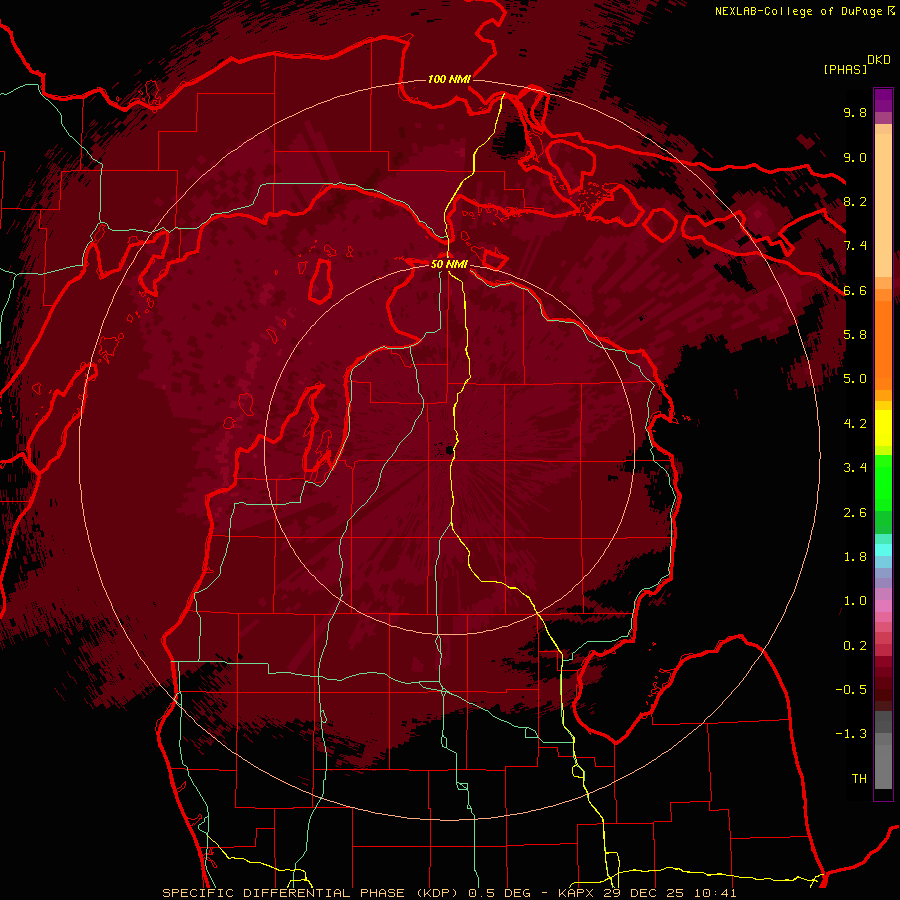Pick the cyan segment of the color bar

883,550
